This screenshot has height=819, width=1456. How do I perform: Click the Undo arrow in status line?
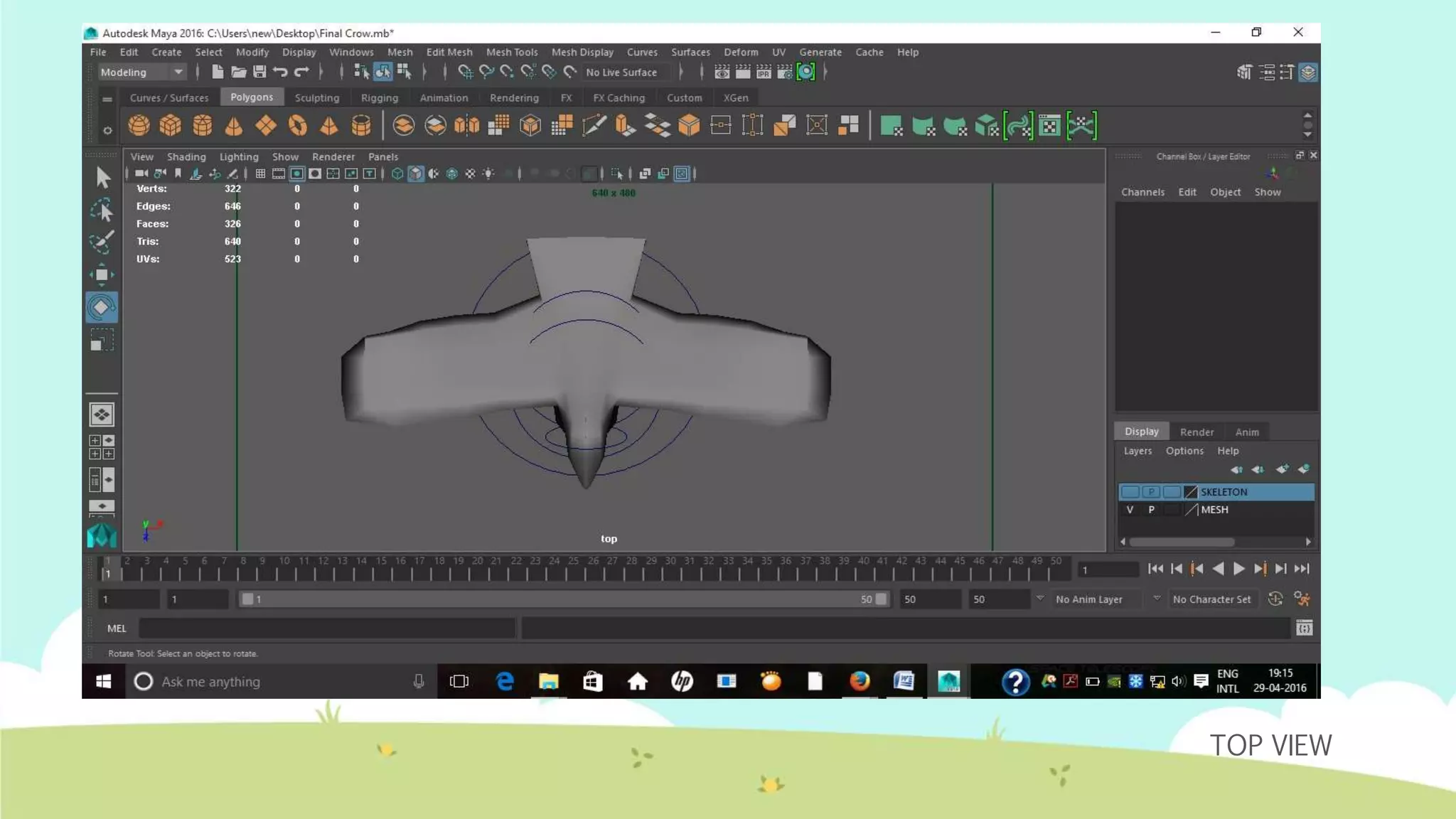280,72
